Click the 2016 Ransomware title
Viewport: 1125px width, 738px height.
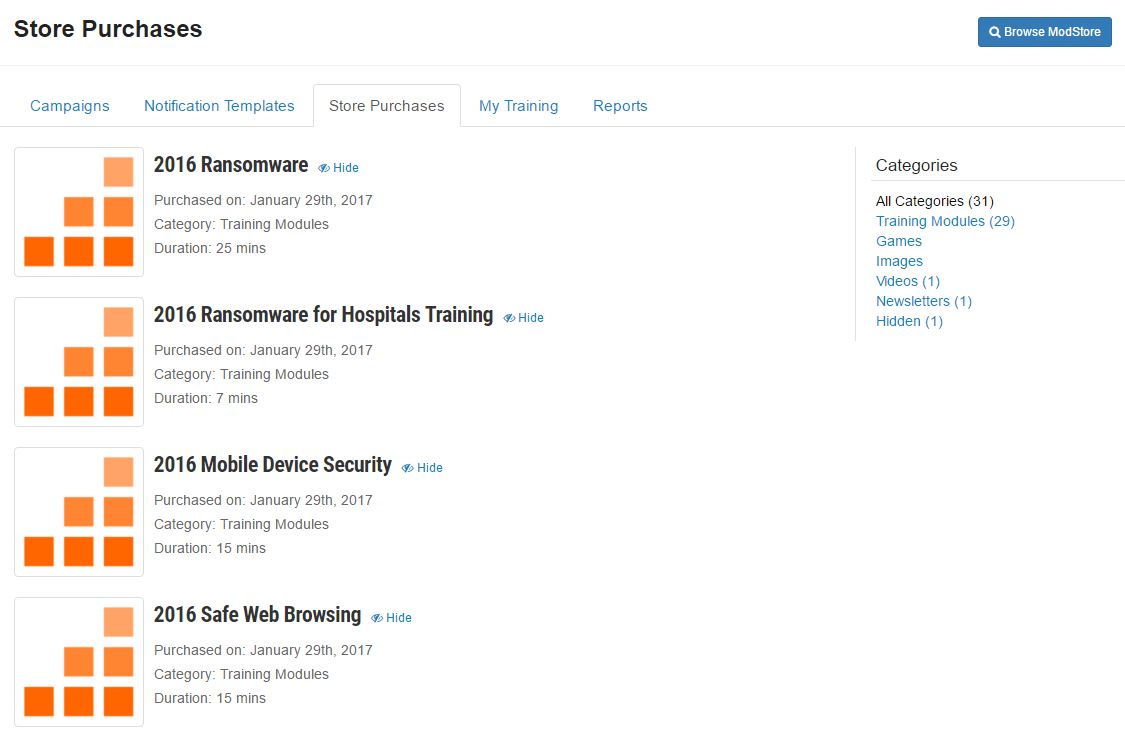click(231, 165)
